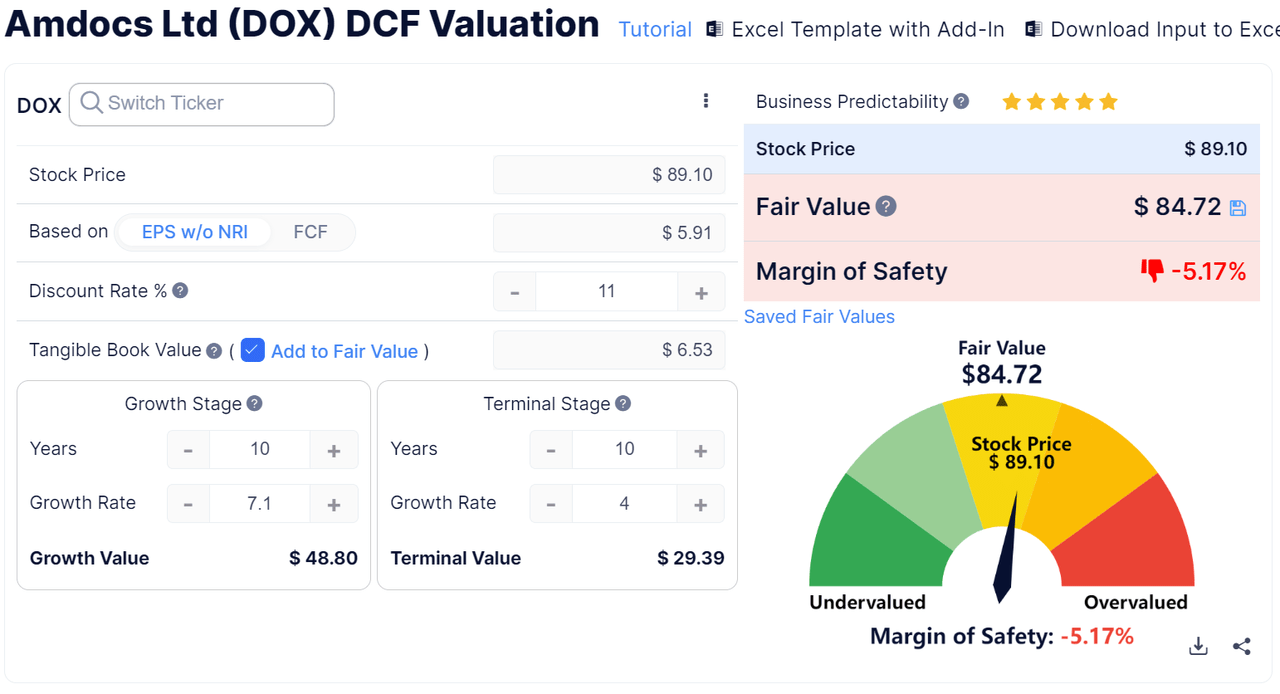View Saved Fair Values
The height and width of the screenshot is (694, 1280).
[x=819, y=316]
